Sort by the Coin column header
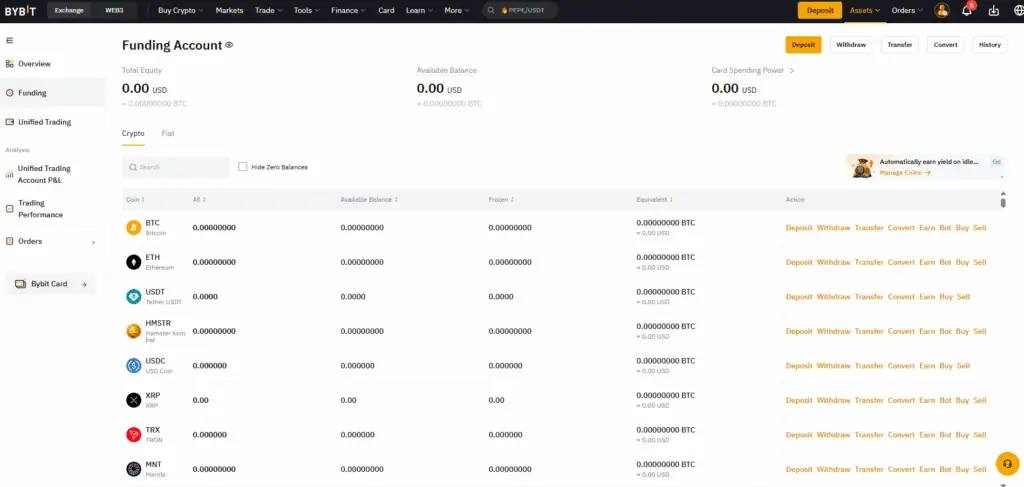The height and width of the screenshot is (487, 1024). click(x=135, y=200)
